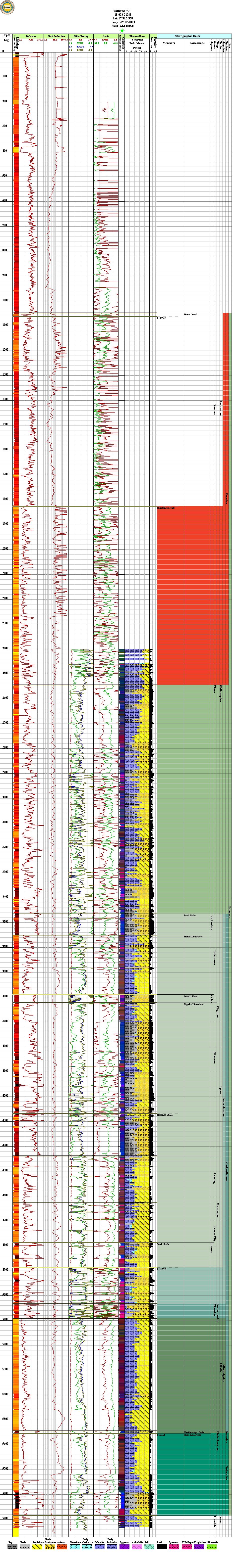Choose the Gypsum swatch in the legend
The height and width of the screenshot is (1568, 244).
pos(124,1547)
